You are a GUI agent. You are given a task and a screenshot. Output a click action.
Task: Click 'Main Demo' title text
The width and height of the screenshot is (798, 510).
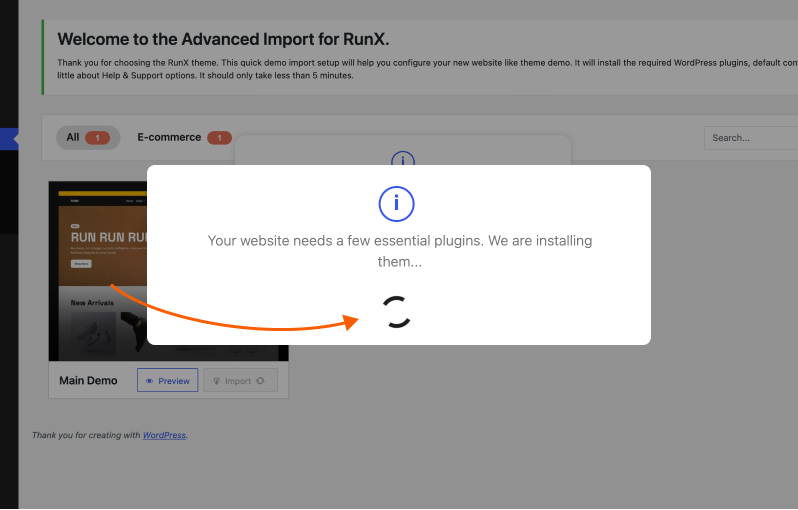(x=88, y=381)
